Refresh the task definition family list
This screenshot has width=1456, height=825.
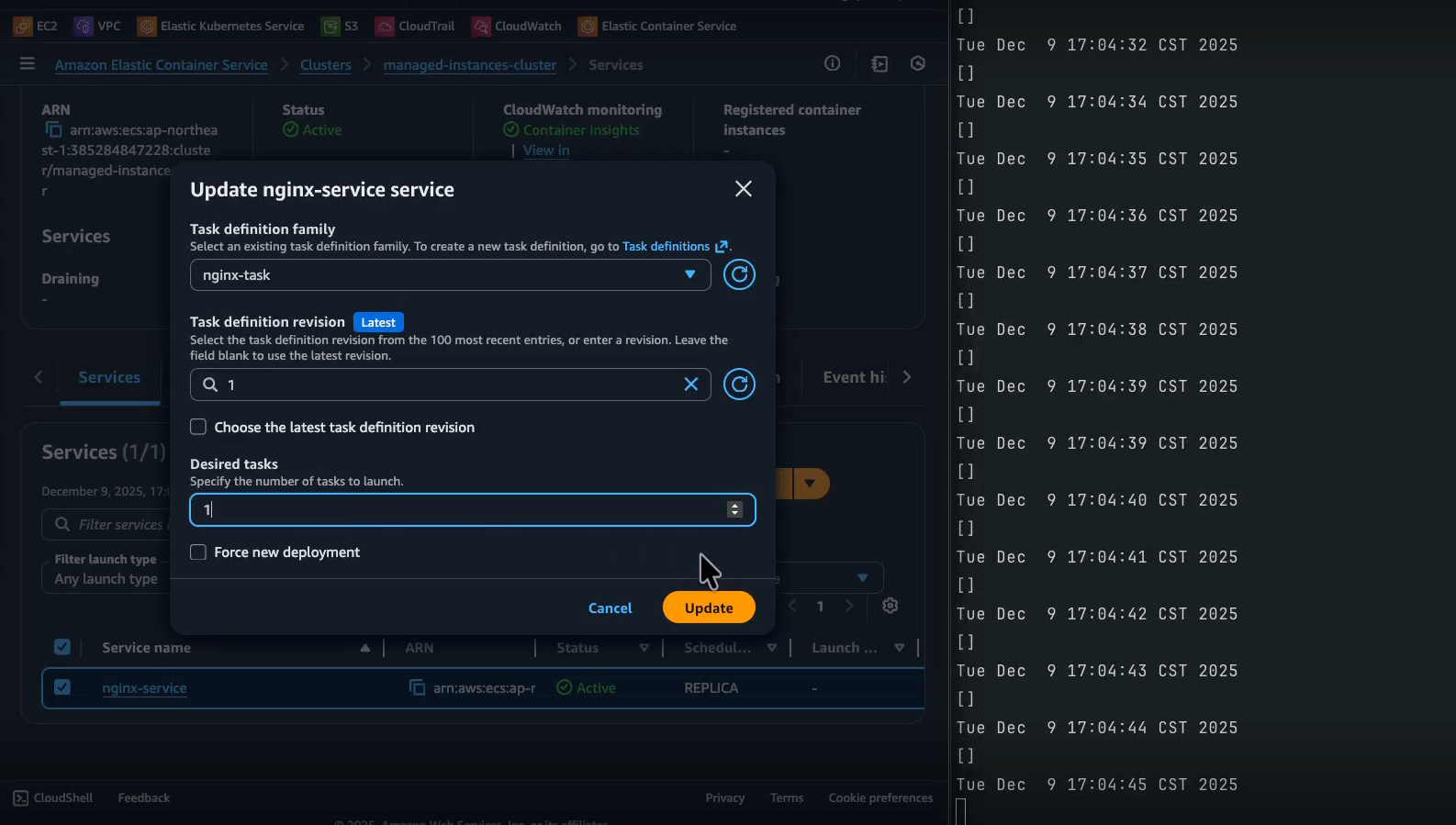pos(739,274)
